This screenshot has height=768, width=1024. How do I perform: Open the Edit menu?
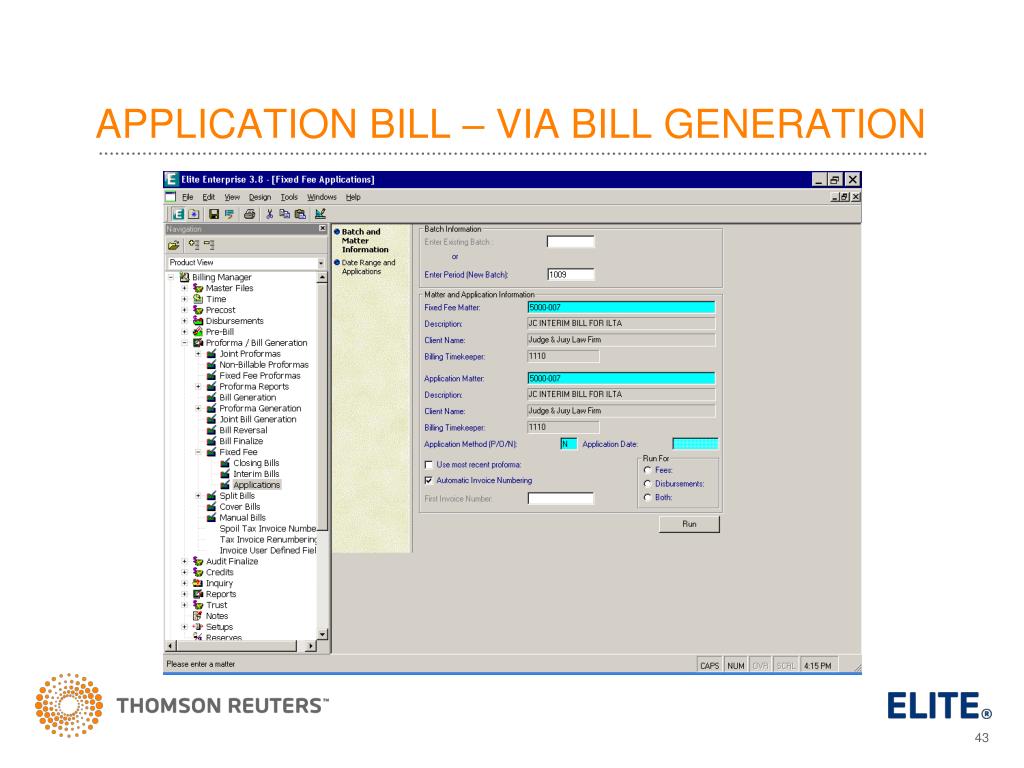tap(208, 197)
